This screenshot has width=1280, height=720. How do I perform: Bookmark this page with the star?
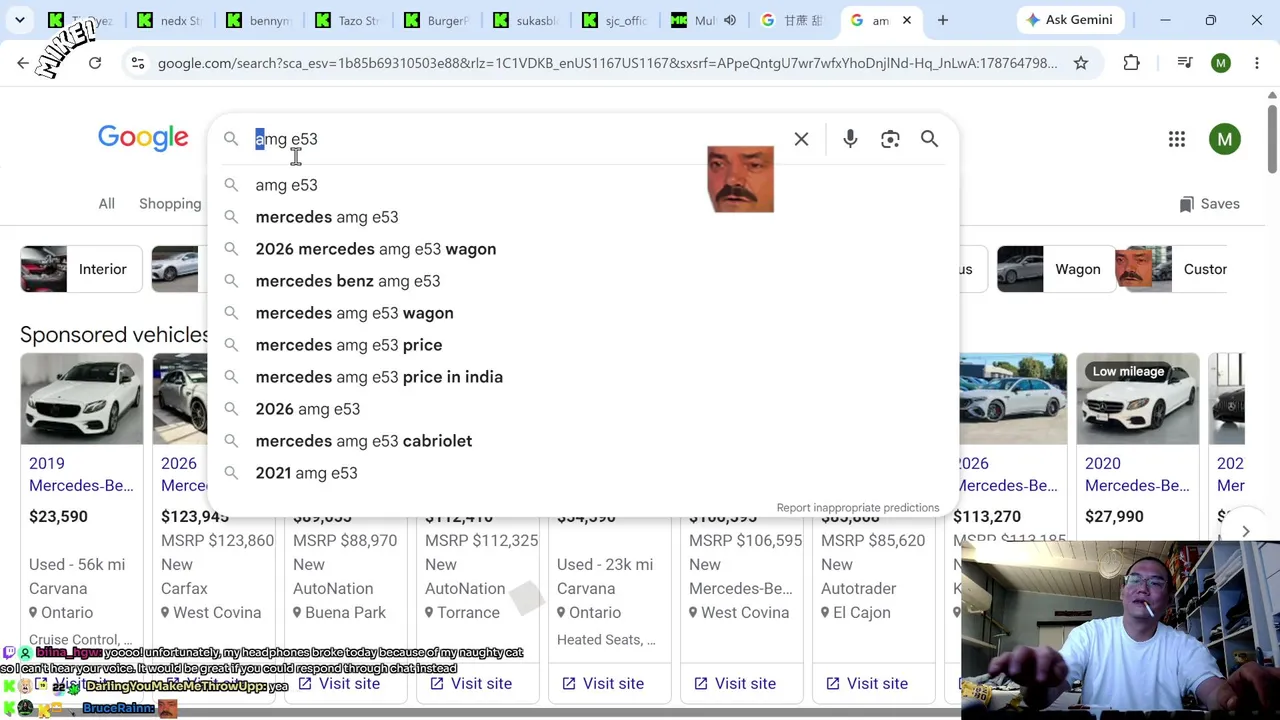pos(1081,63)
